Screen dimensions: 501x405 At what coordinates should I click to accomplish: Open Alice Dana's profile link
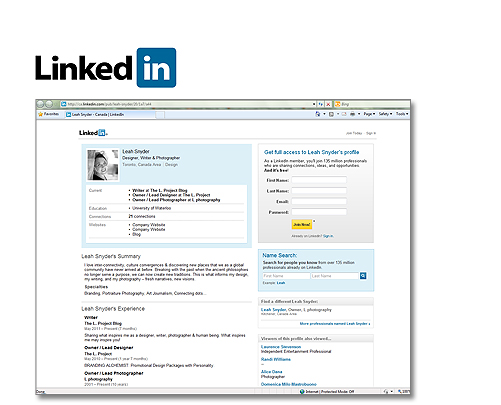point(271,372)
